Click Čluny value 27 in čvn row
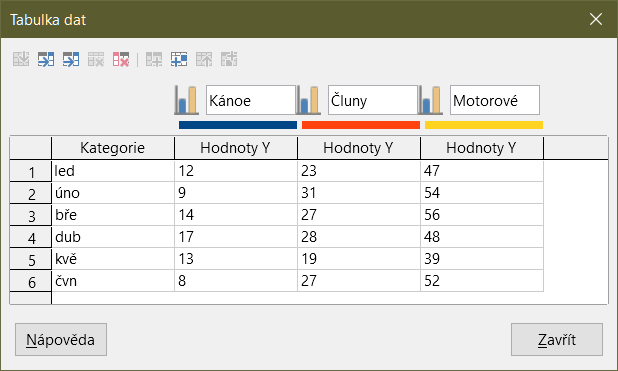This screenshot has width=618, height=371. [x=359, y=281]
